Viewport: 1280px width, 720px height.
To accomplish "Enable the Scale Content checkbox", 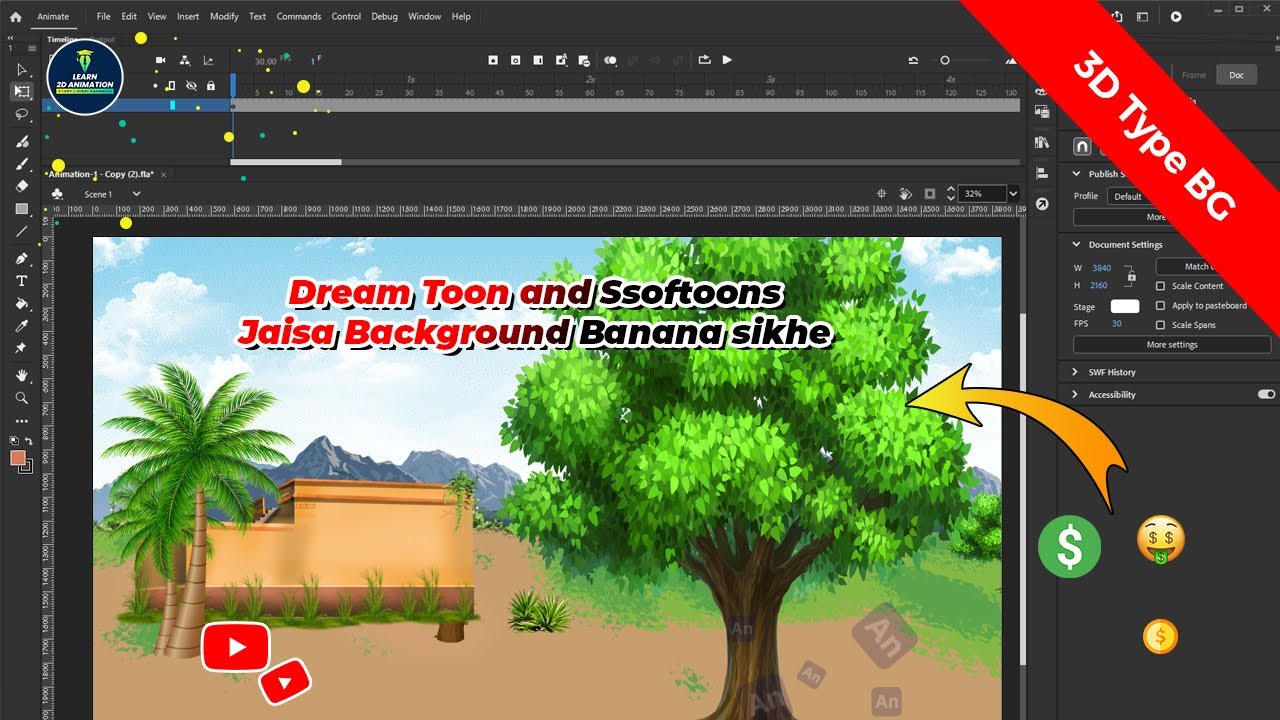I will (1160, 286).
